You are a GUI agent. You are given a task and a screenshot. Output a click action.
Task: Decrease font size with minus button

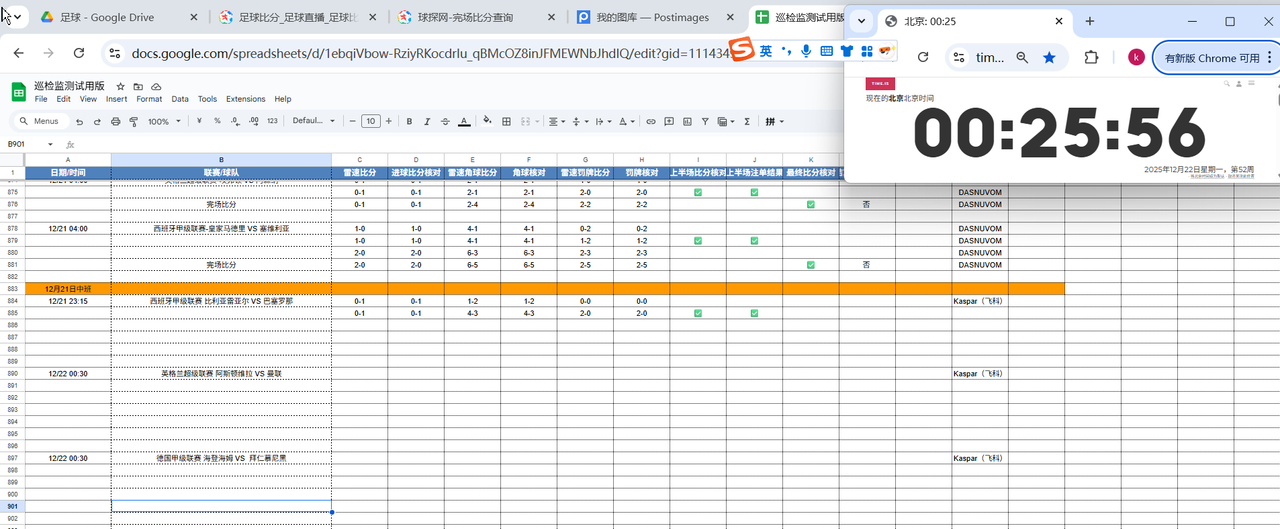click(352, 121)
